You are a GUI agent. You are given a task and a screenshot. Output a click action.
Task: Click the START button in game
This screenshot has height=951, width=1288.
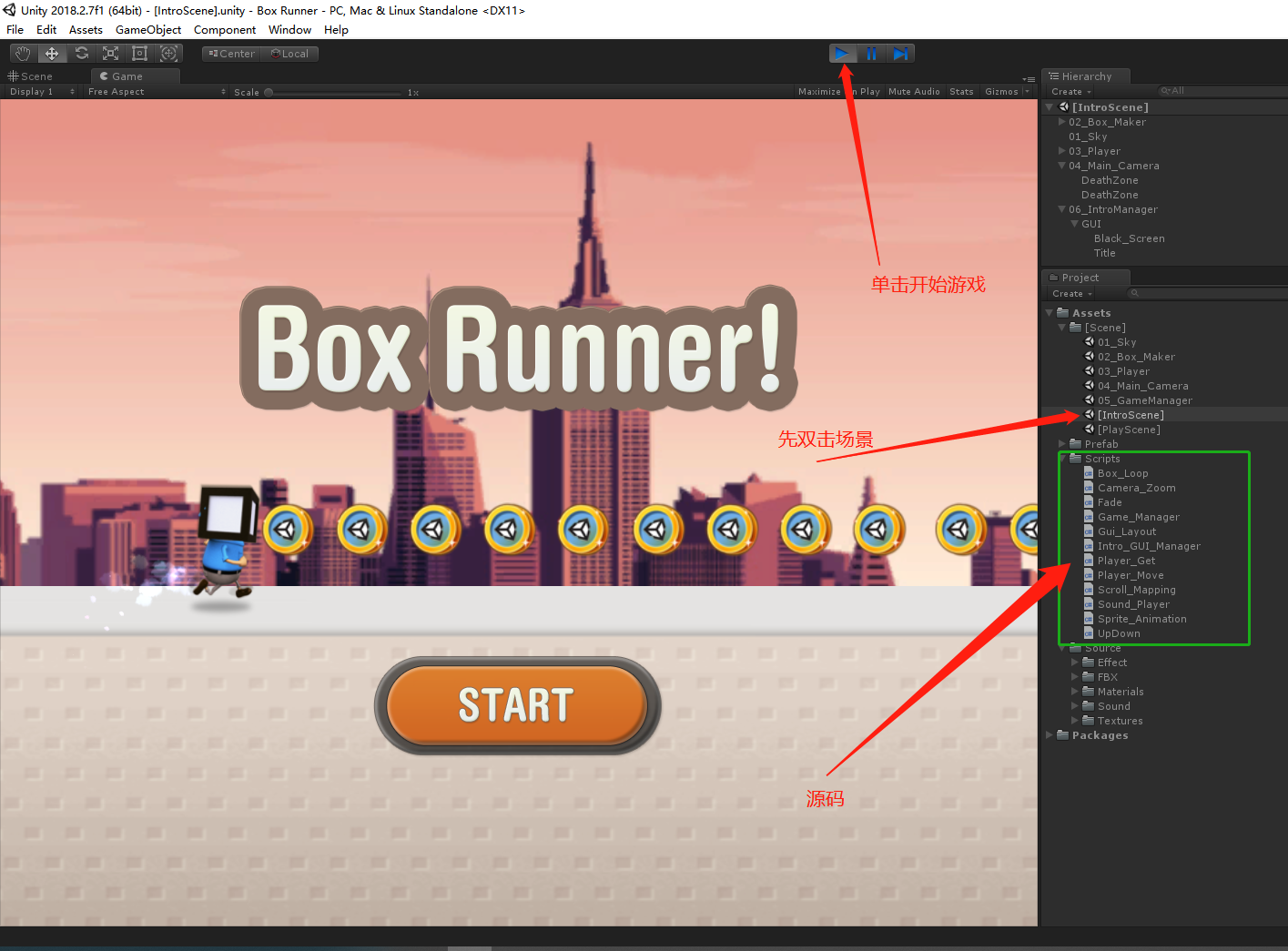(517, 705)
